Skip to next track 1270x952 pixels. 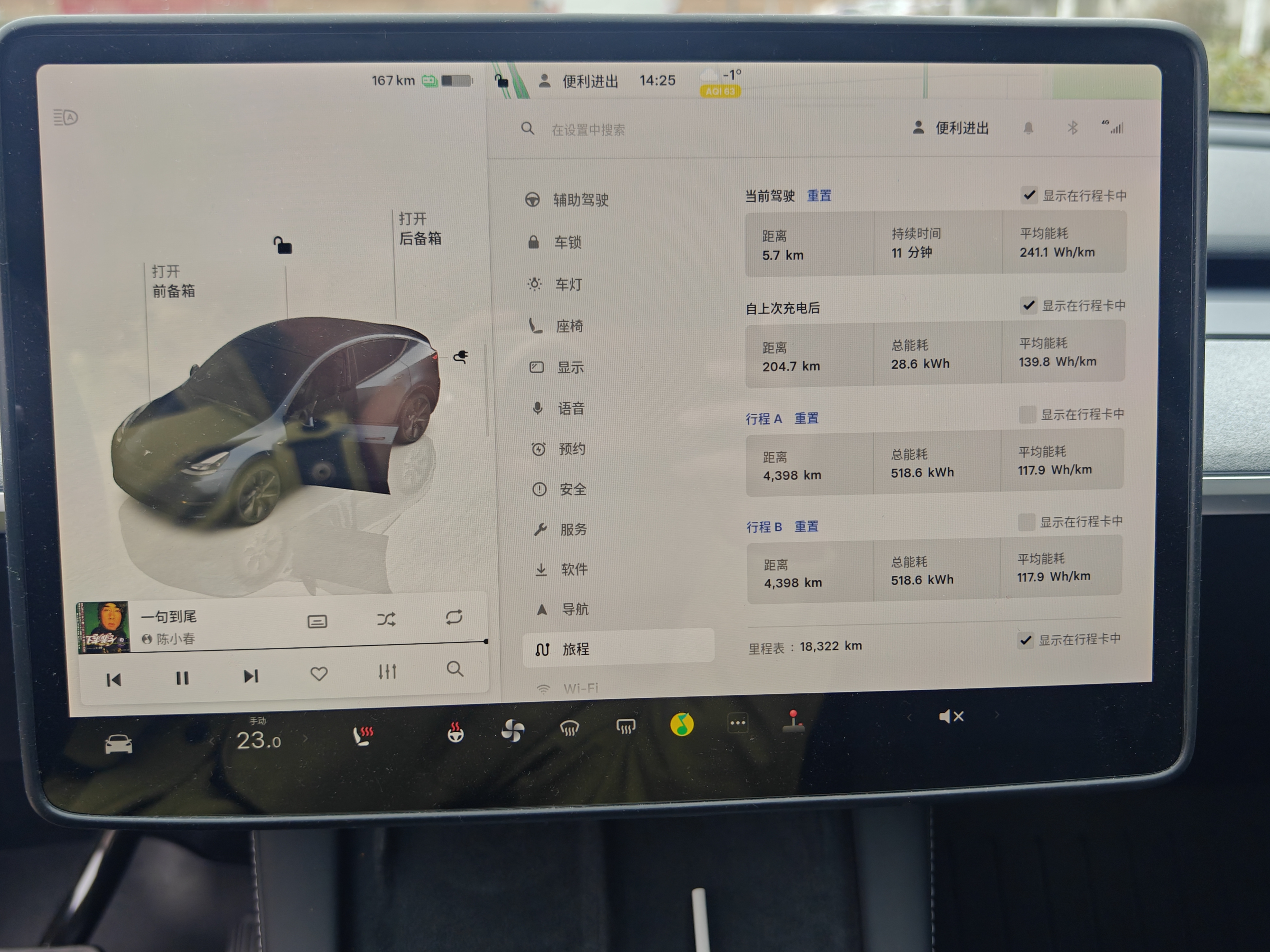click(251, 676)
